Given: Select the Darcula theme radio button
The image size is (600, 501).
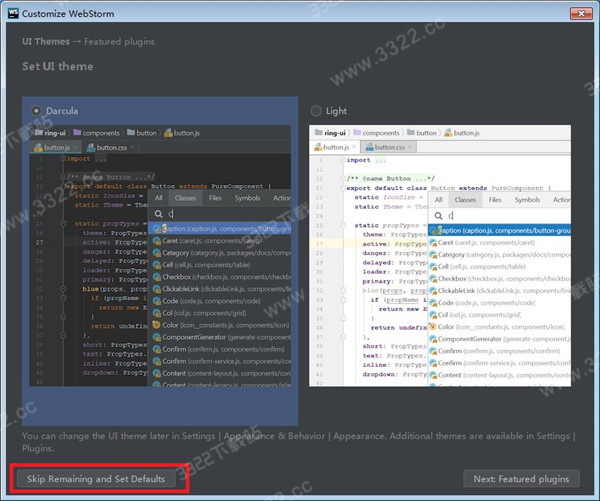Looking at the screenshot, I should coord(36,111).
